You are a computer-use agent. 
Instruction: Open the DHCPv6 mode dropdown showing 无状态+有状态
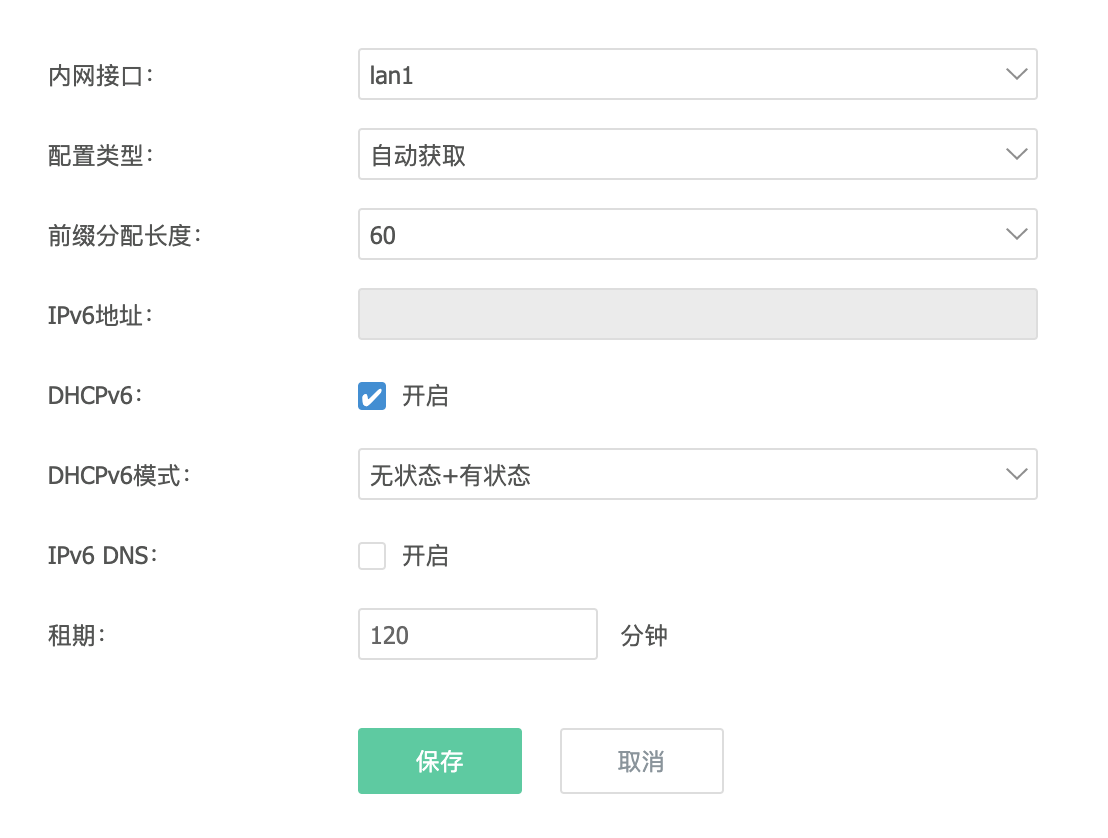click(x=698, y=474)
